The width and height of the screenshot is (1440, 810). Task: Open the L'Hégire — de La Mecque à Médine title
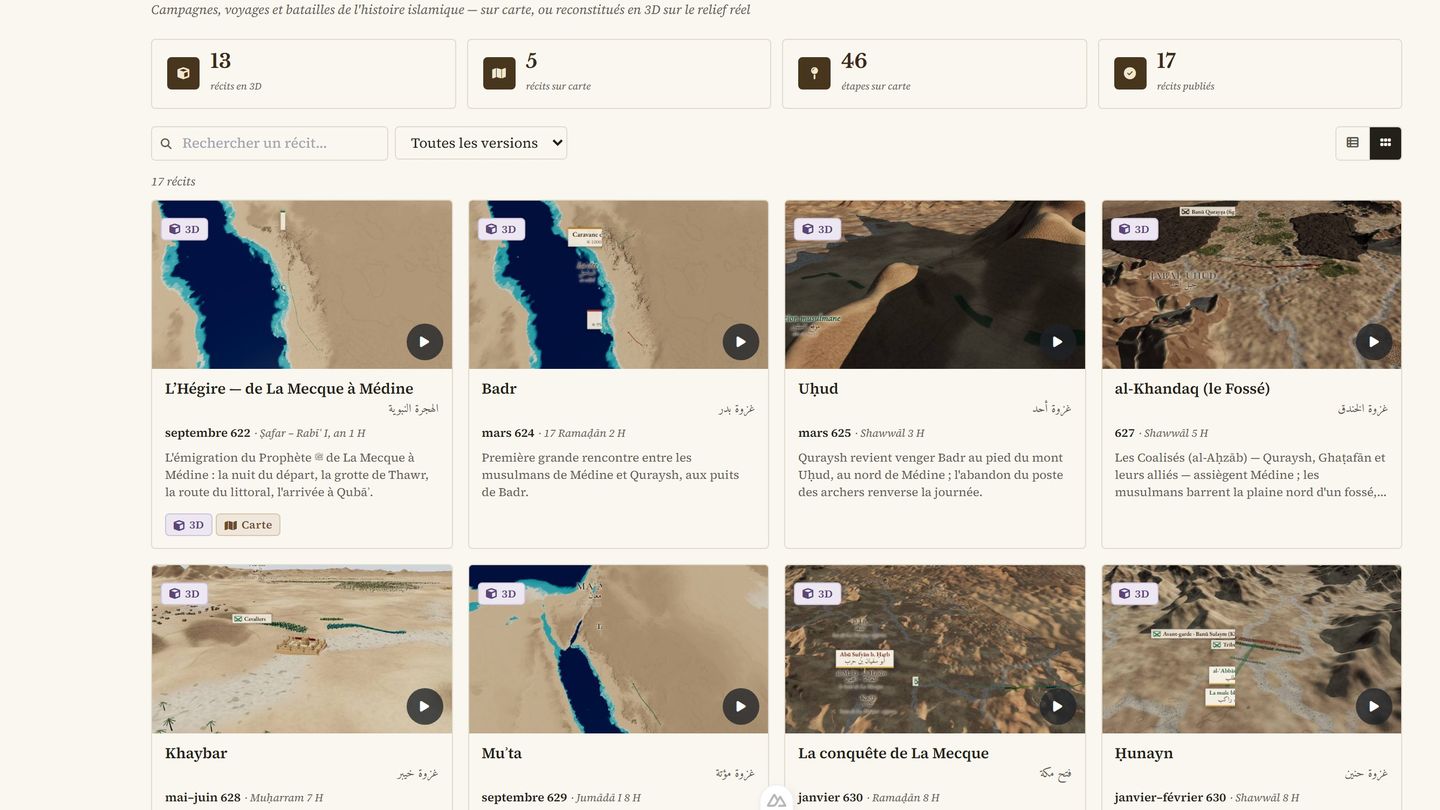[289, 389]
